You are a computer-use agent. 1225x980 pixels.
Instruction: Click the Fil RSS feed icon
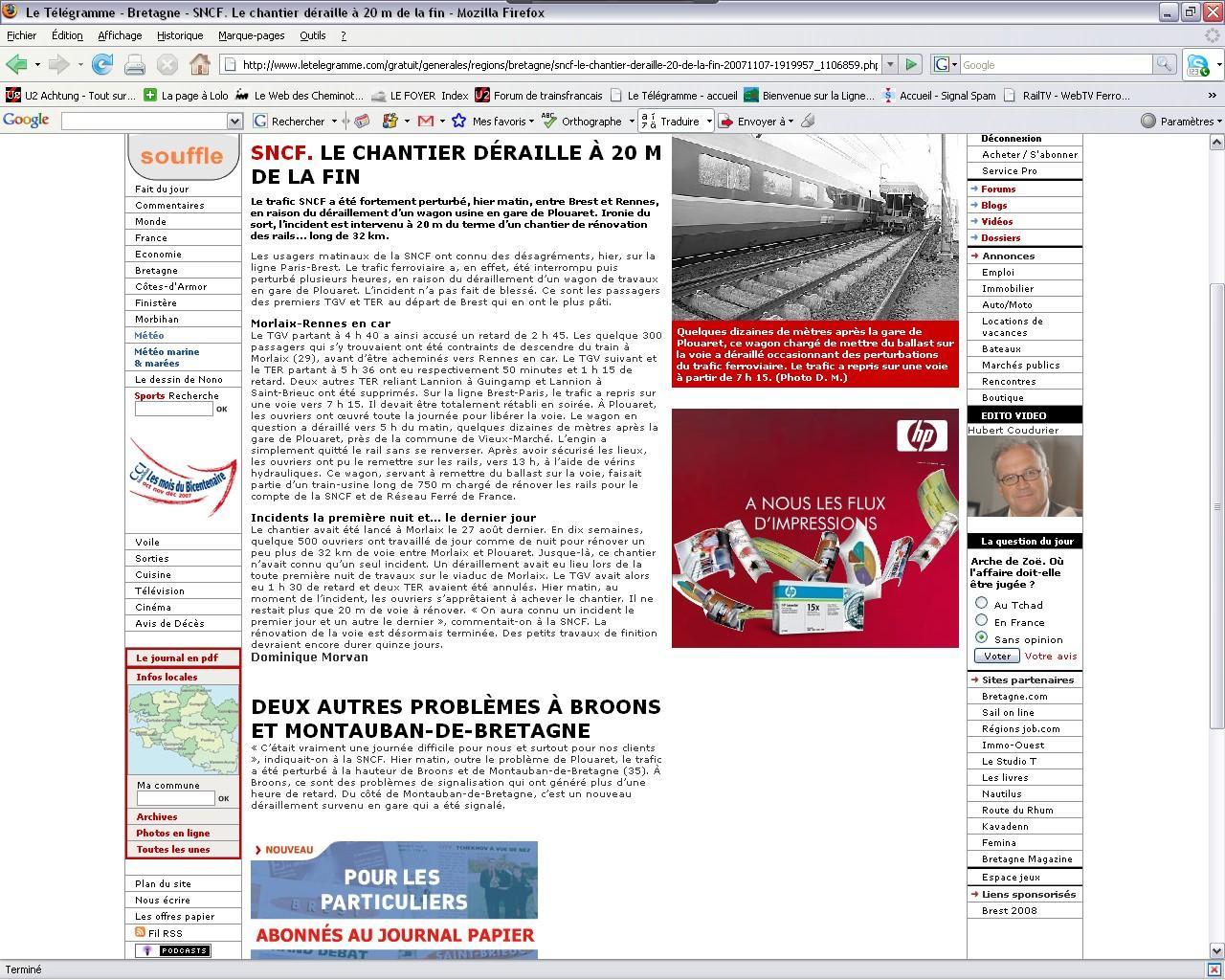[141, 932]
